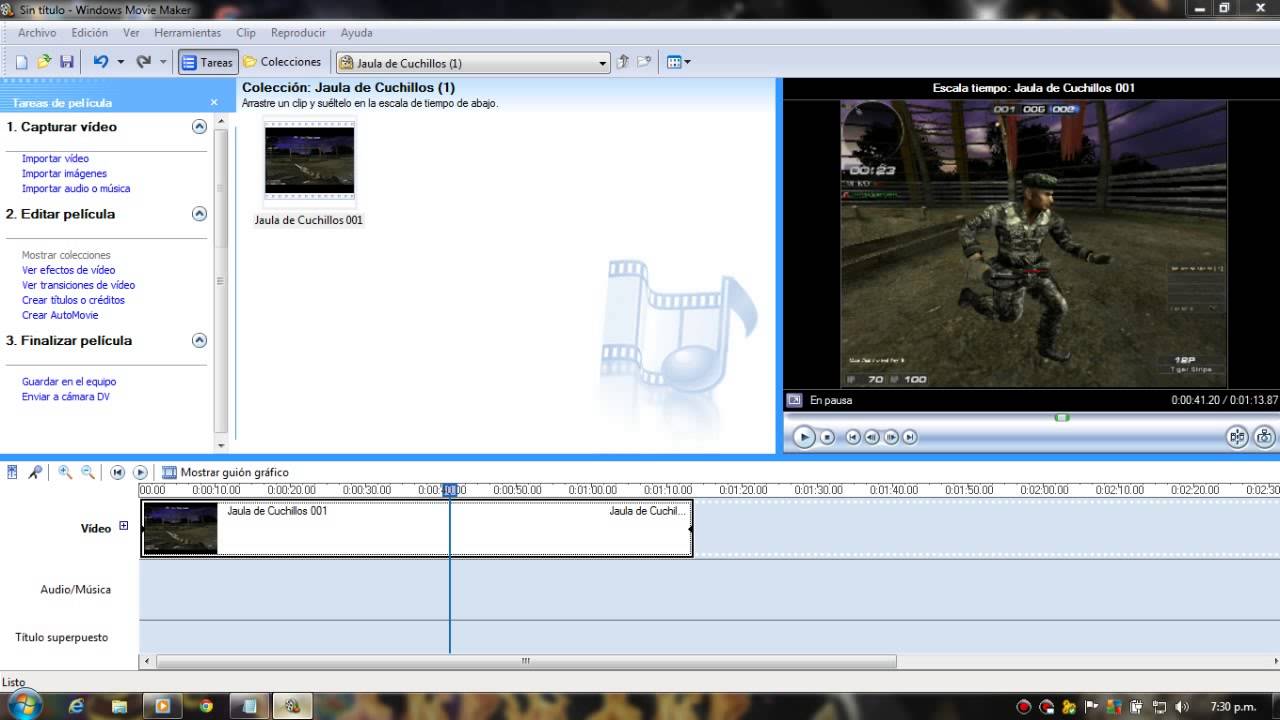This screenshot has height=720, width=1280.
Task: Click the Split Clip icon
Action: (1238, 437)
